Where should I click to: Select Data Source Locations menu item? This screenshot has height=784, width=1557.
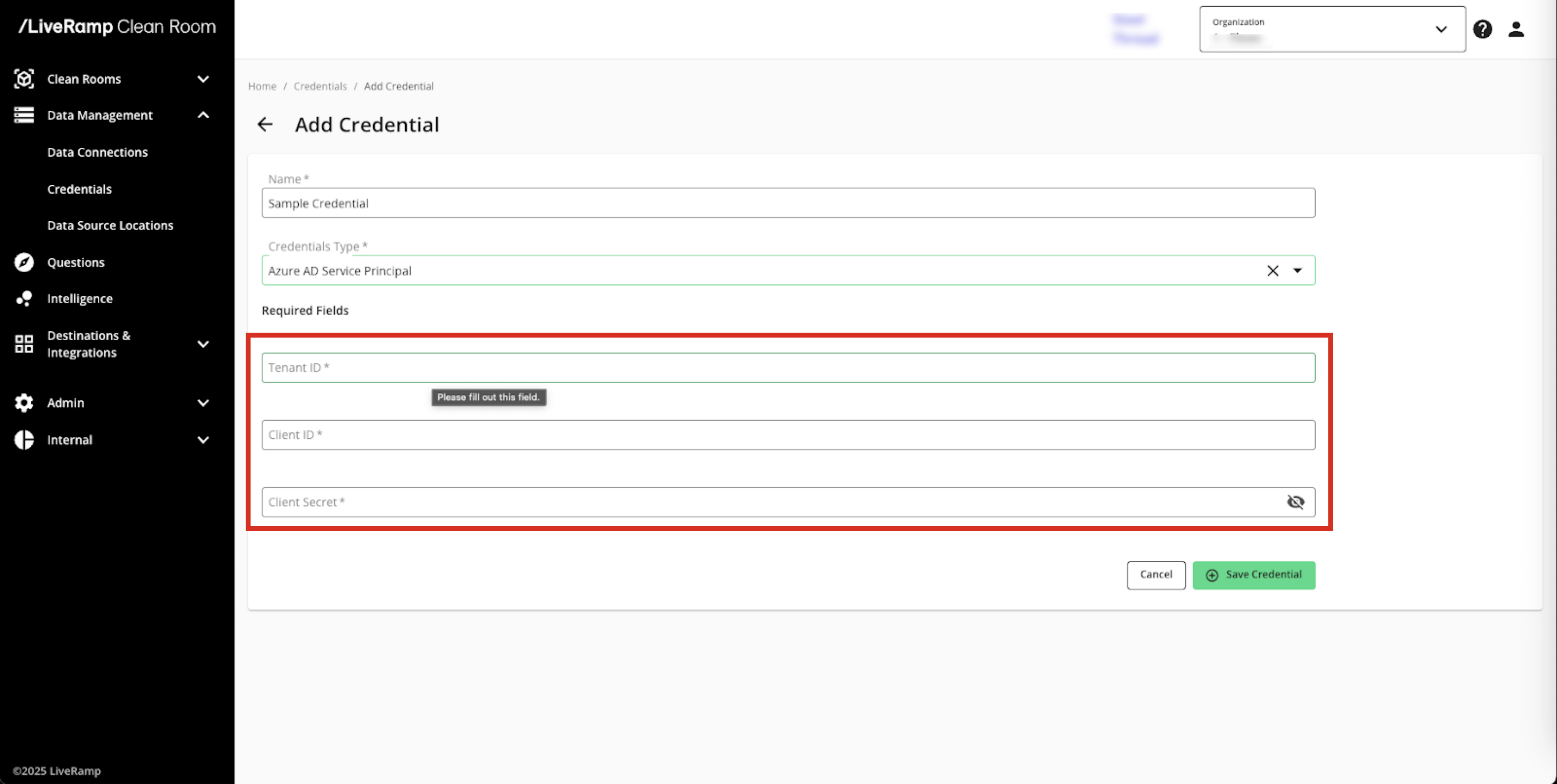point(110,225)
